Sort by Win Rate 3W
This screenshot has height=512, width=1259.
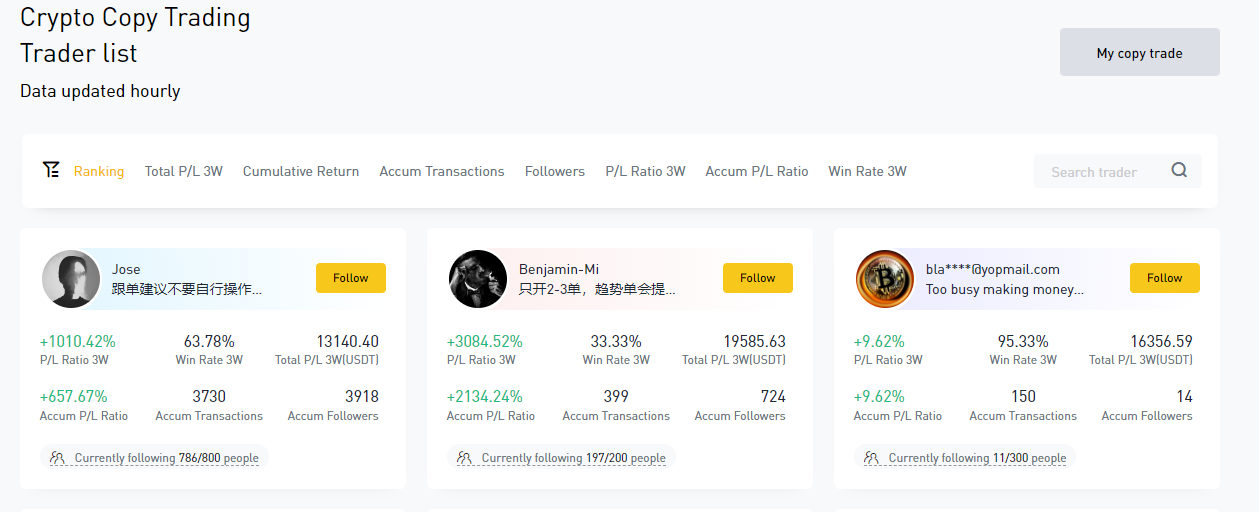pos(867,171)
